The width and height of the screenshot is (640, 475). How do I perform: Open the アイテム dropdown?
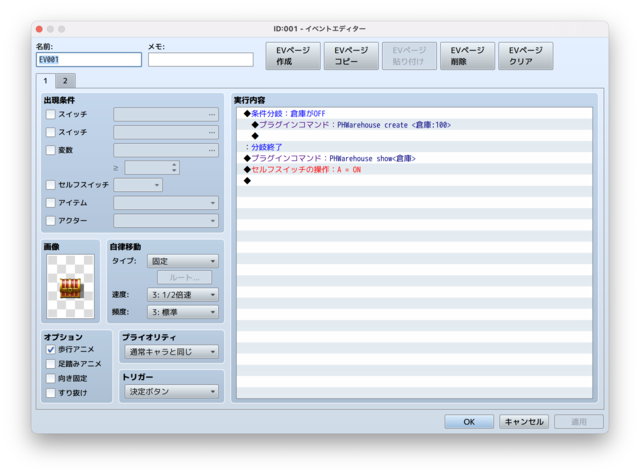[x=166, y=203]
